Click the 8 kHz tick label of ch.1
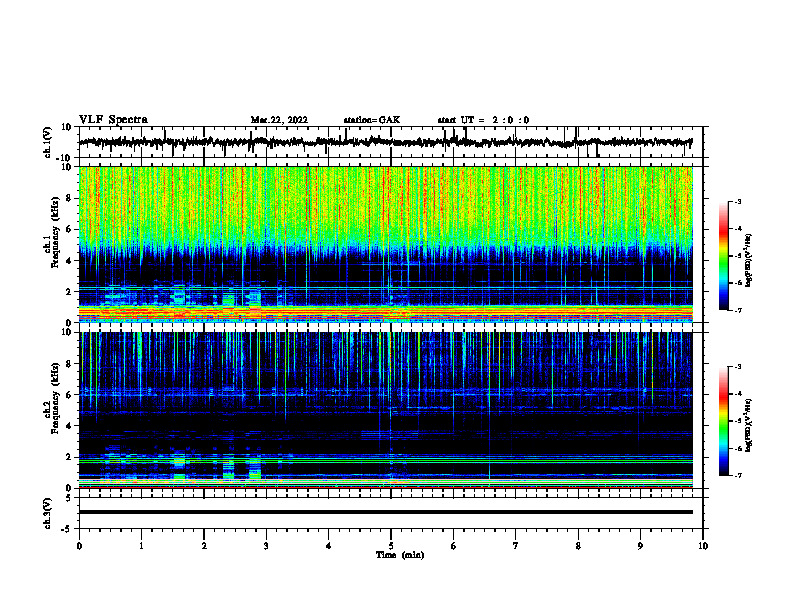Viewport: 792px width, 612px height. tap(69, 198)
